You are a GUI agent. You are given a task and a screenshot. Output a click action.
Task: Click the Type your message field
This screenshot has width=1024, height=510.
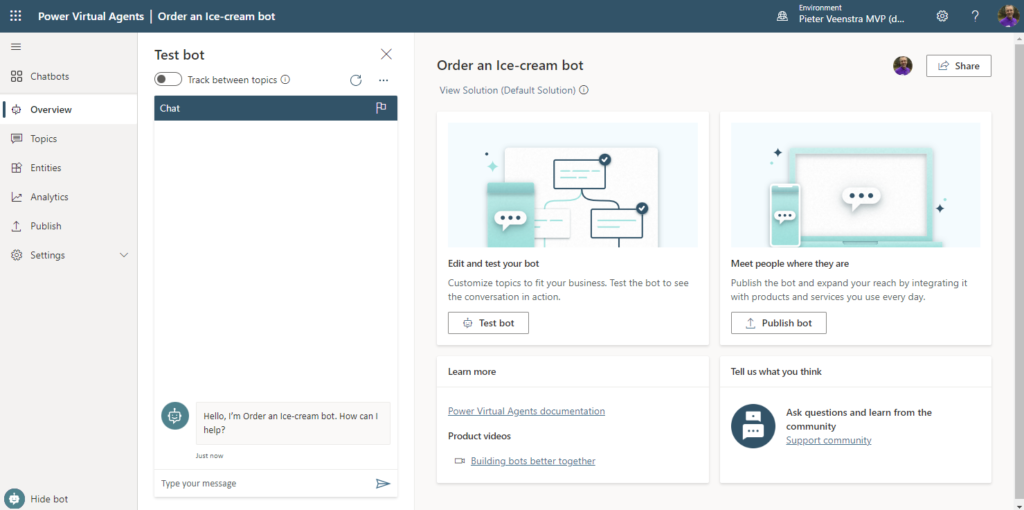(264, 483)
